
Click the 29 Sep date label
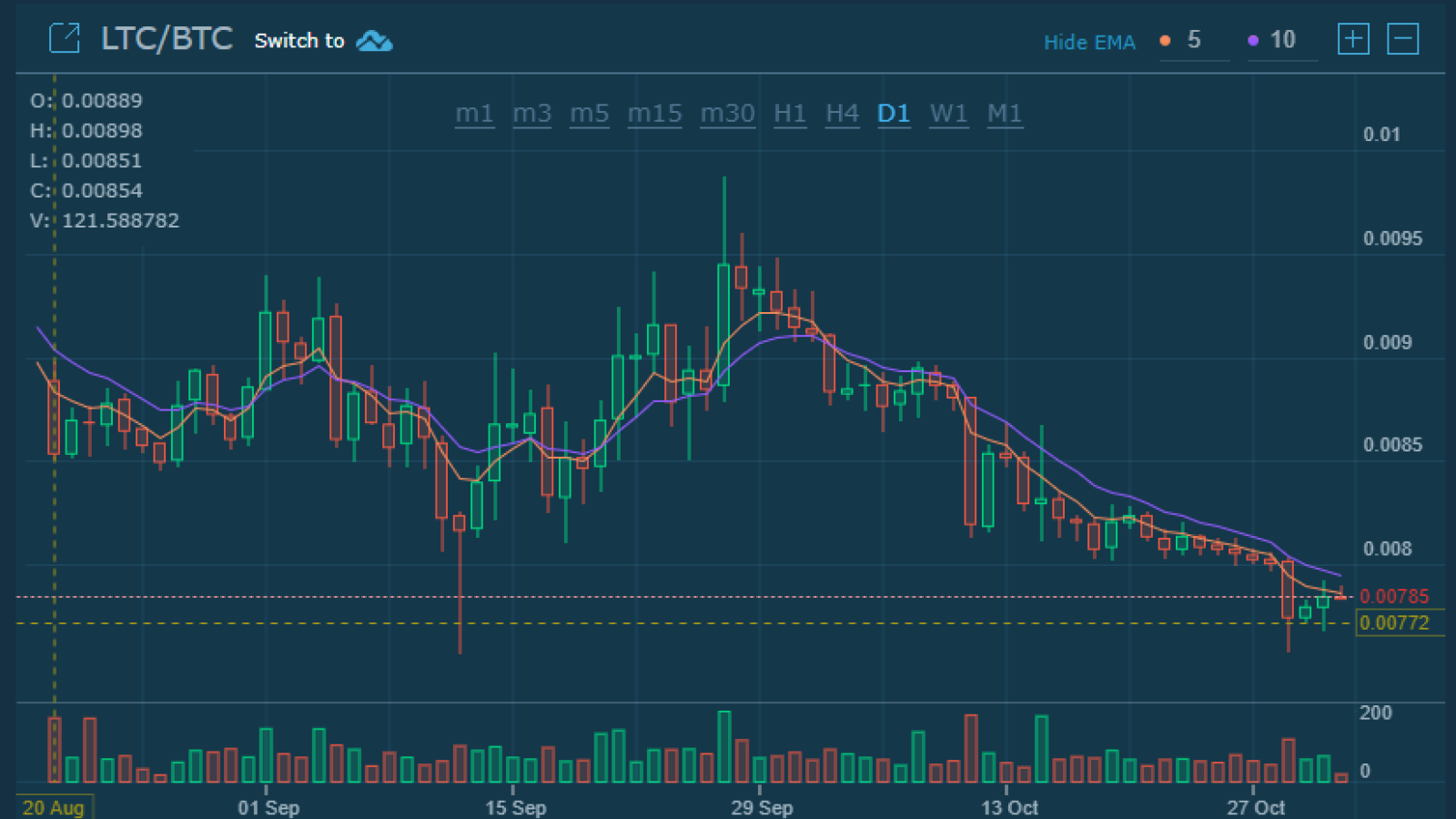(x=763, y=807)
